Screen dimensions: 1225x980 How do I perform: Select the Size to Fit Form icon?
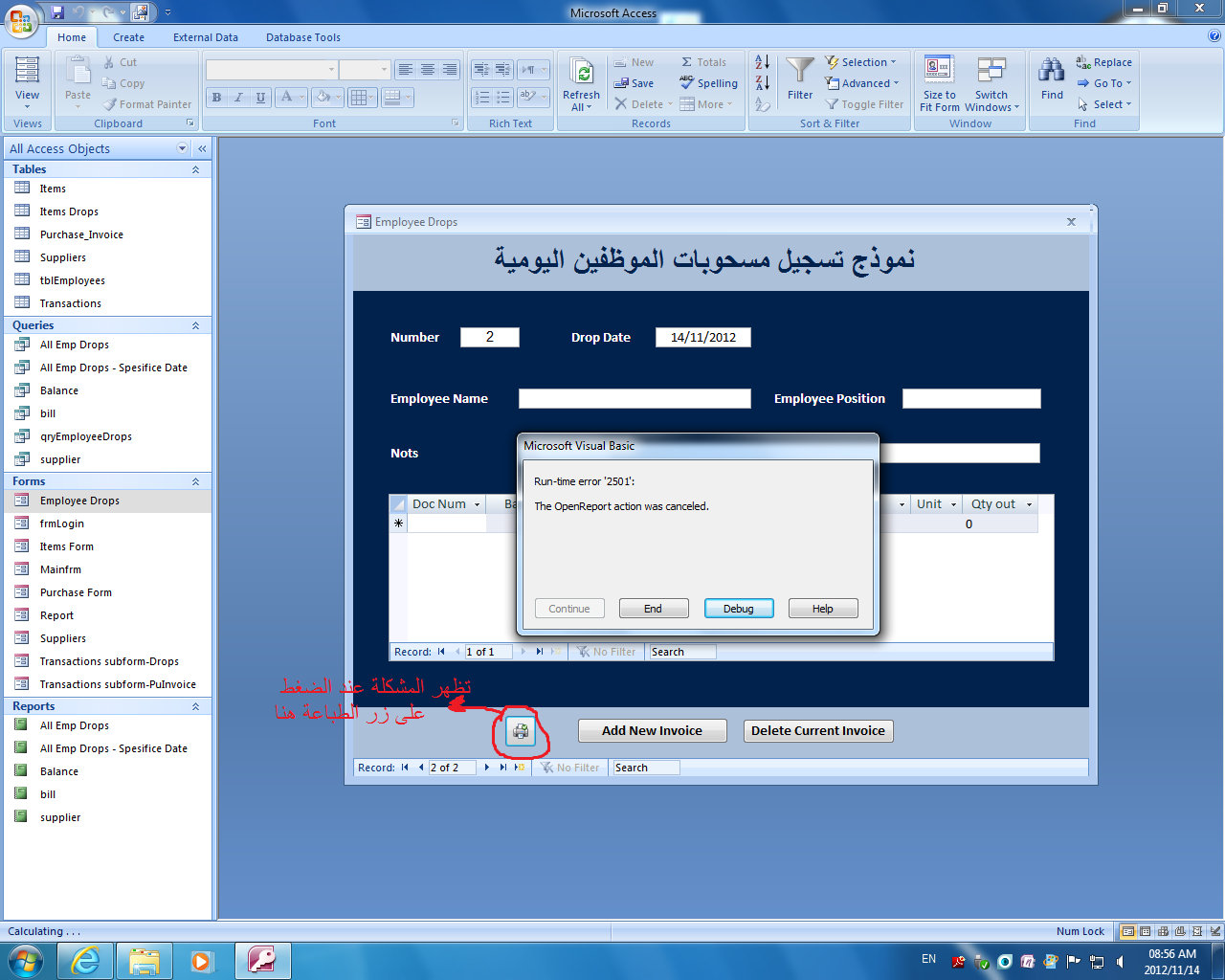click(x=939, y=84)
